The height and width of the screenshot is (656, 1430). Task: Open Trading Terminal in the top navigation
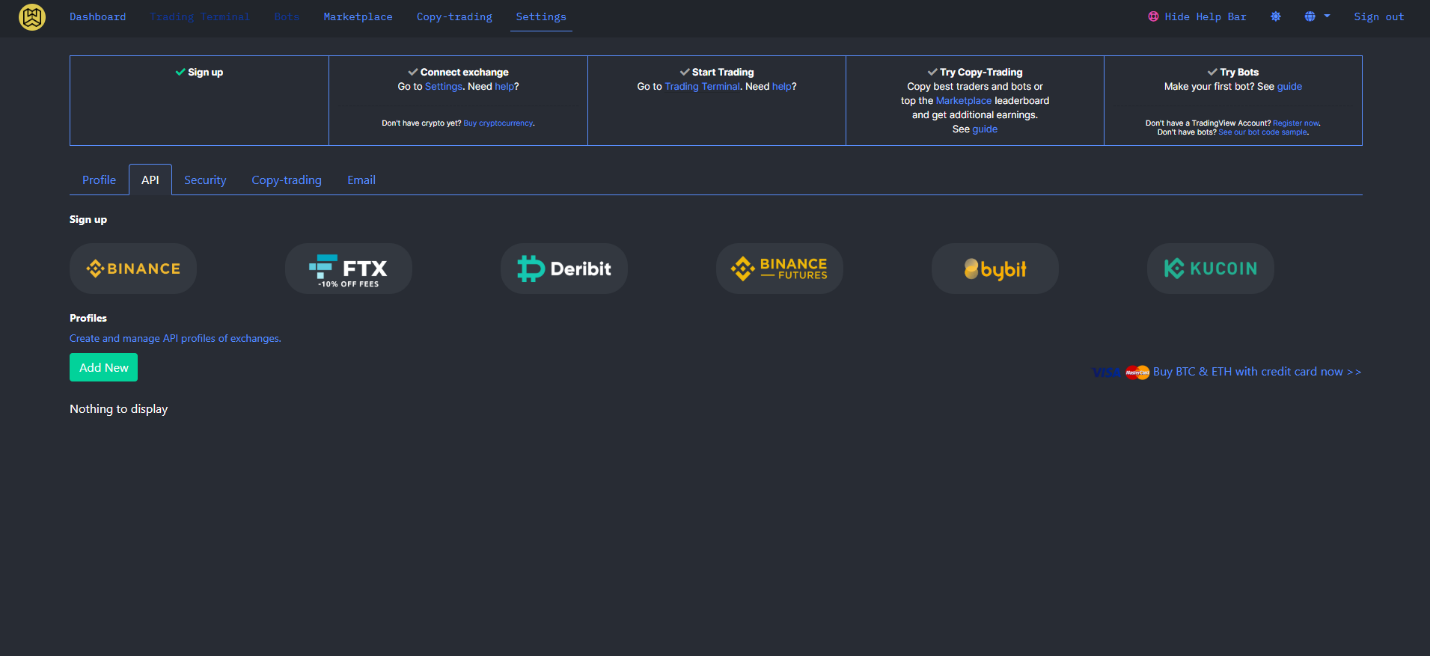pos(200,17)
